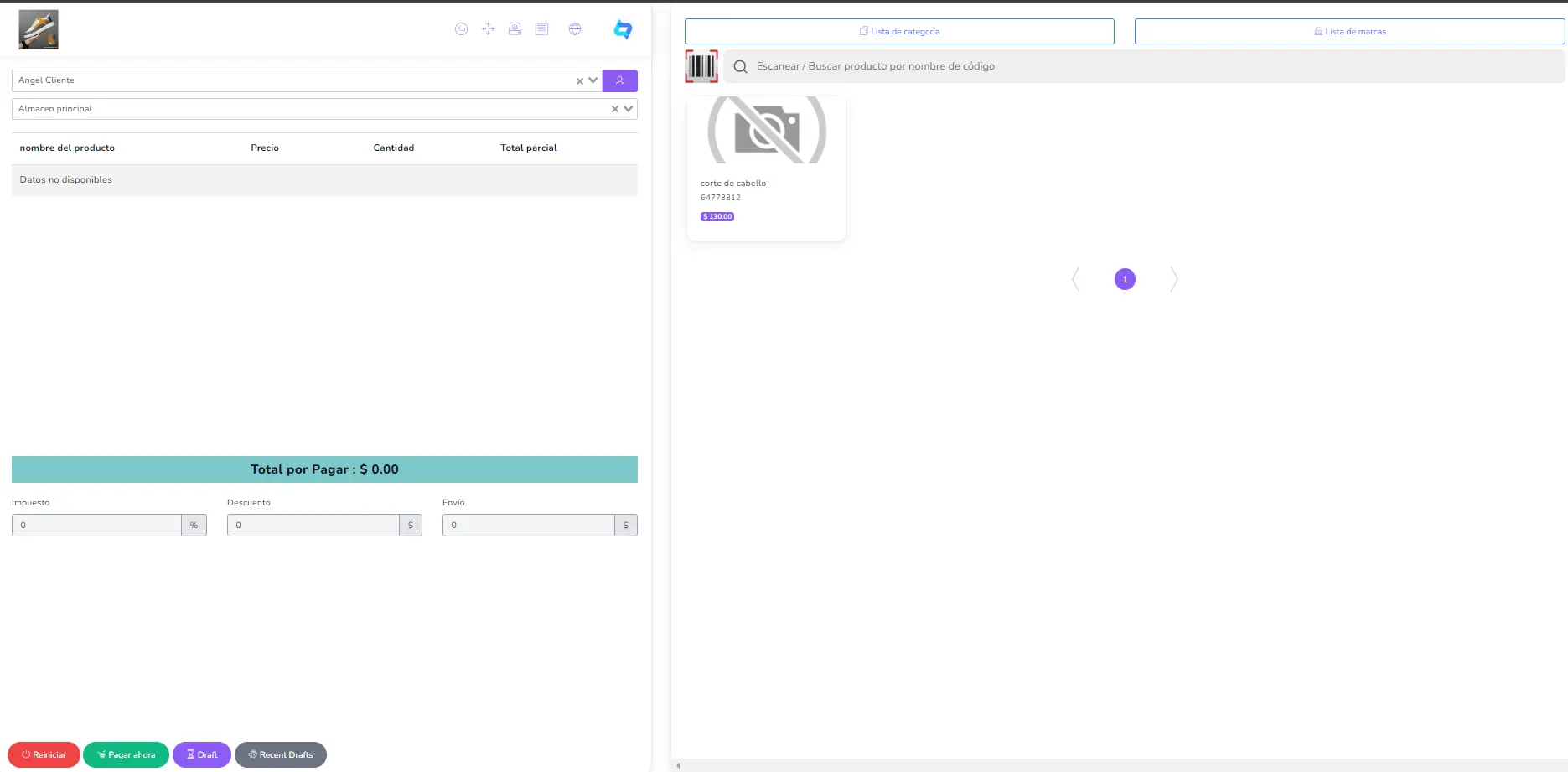Save the sale with the Draft button
This screenshot has width=1568, height=772.
pyautogui.click(x=202, y=754)
